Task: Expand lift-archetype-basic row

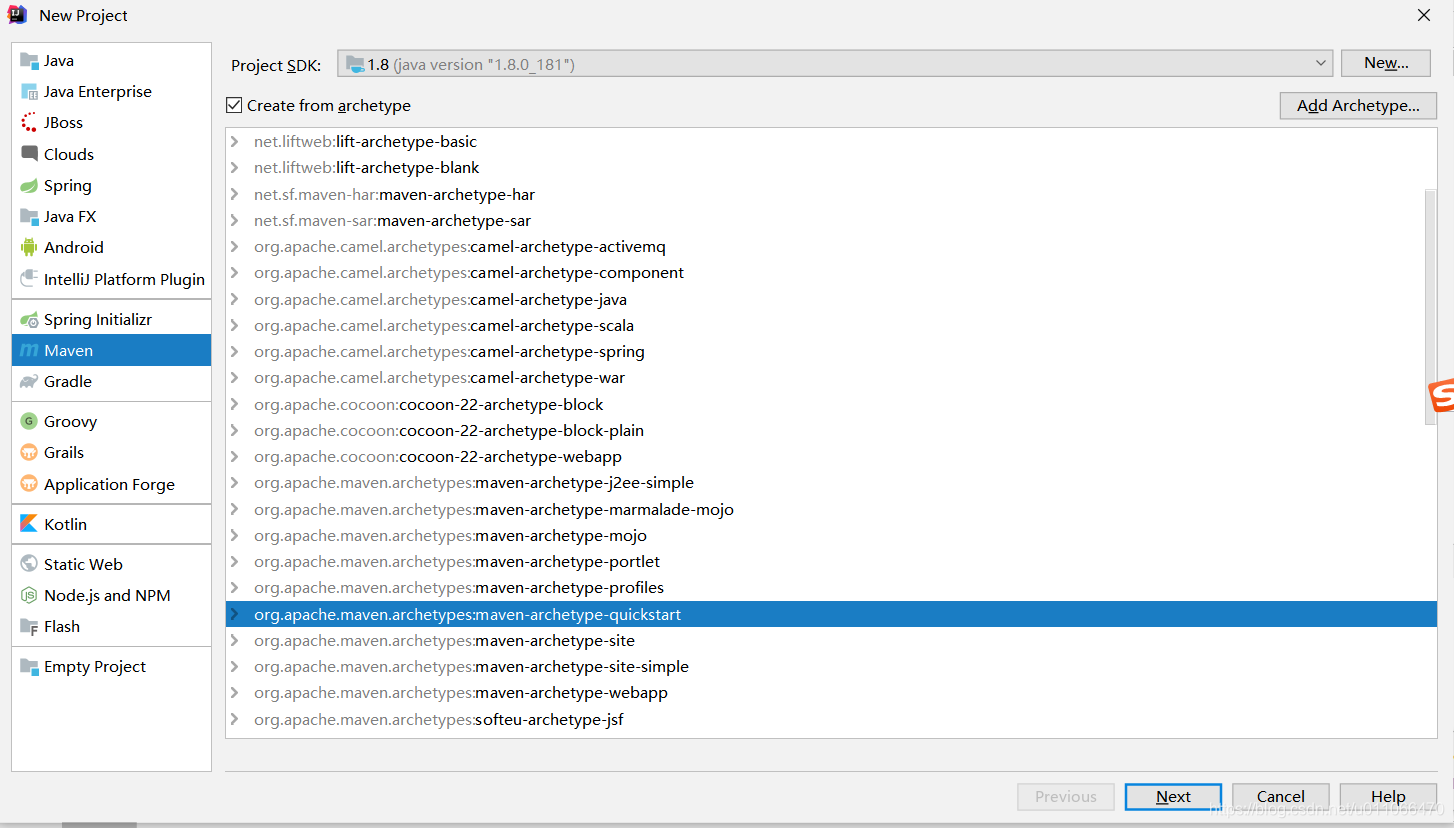Action: (x=234, y=142)
